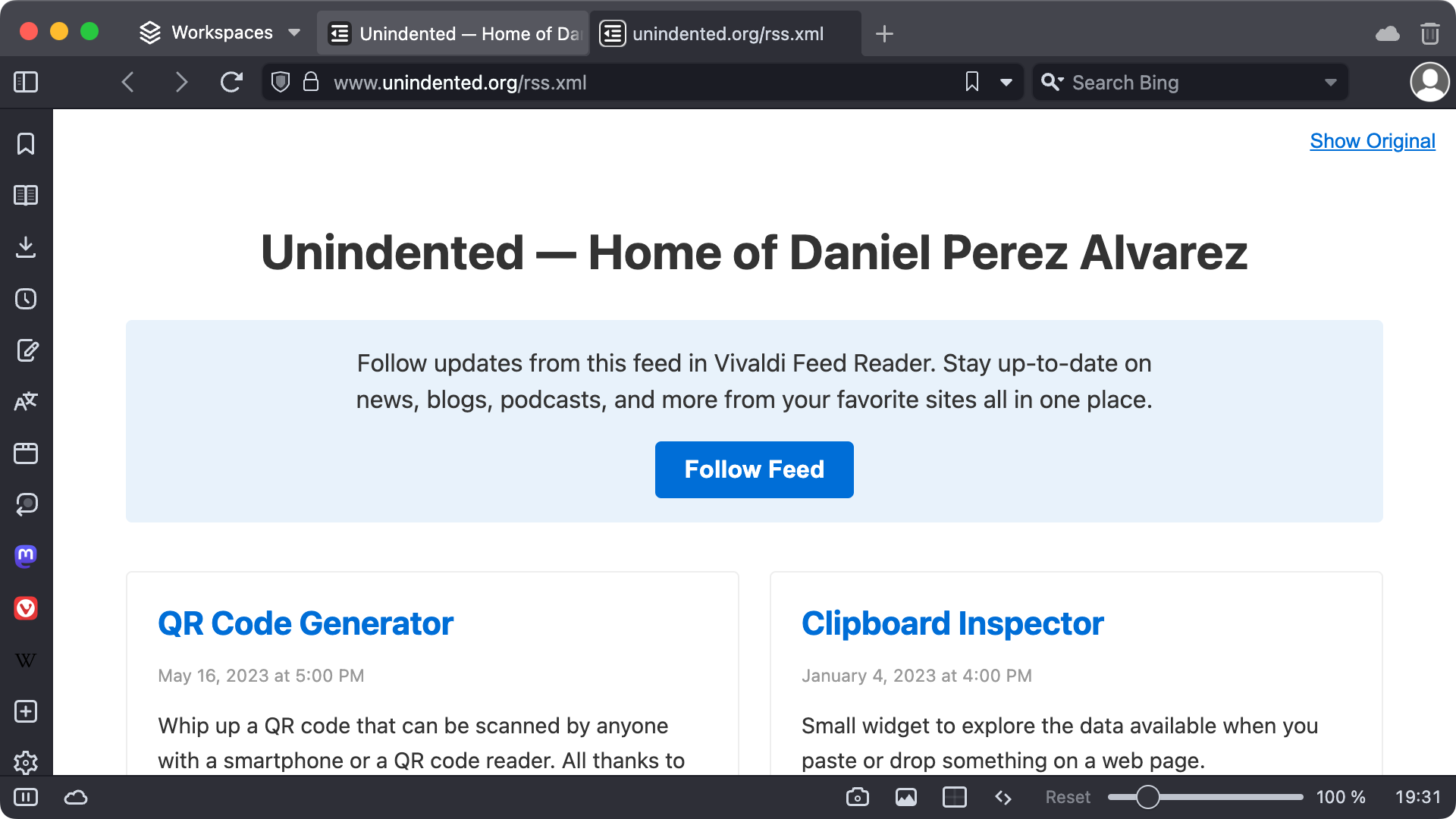1456x819 pixels.
Task: Expand the bookmark options dropdown
Action: pyautogui.click(x=1006, y=82)
